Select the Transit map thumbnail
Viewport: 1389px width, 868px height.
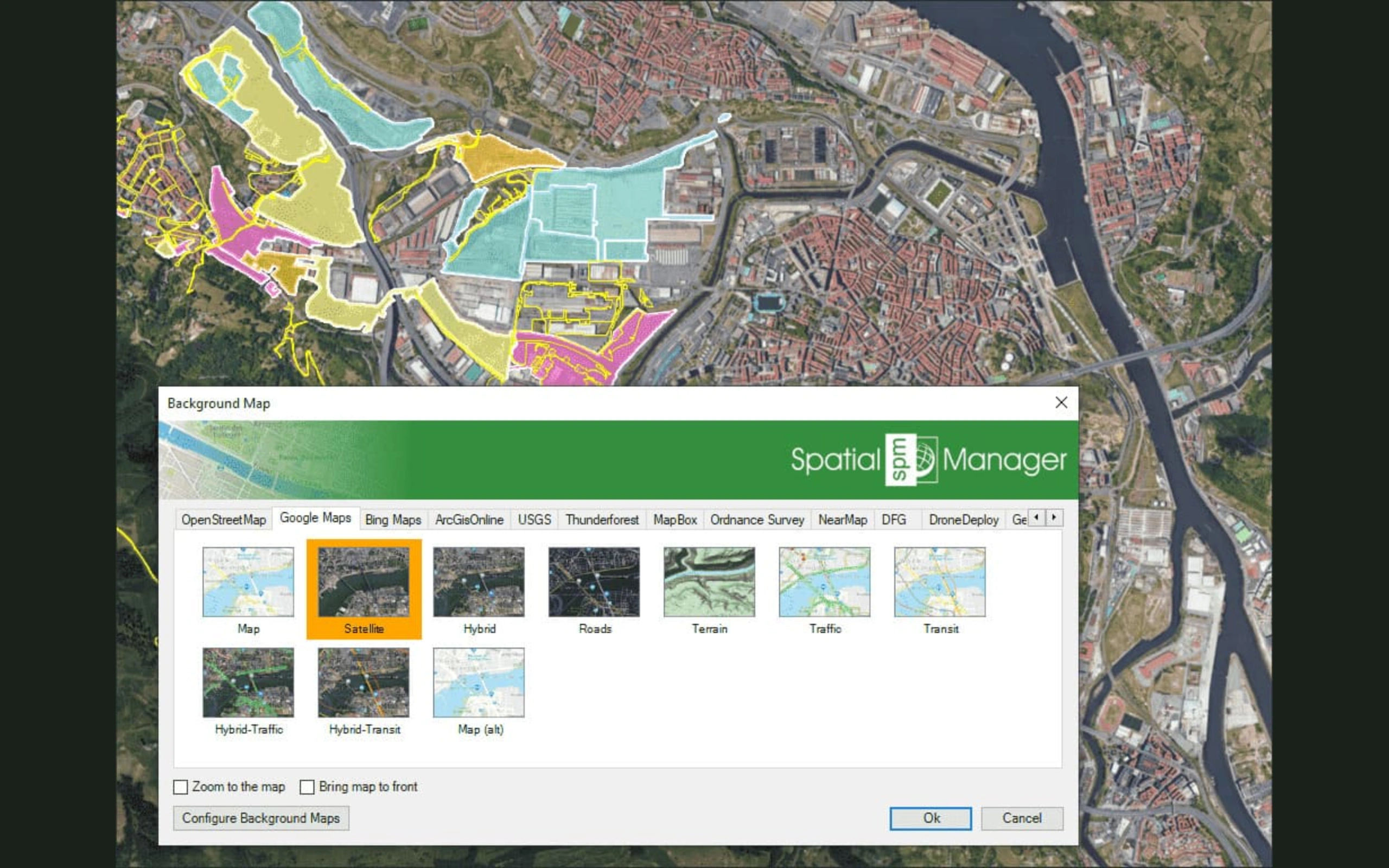click(940, 582)
